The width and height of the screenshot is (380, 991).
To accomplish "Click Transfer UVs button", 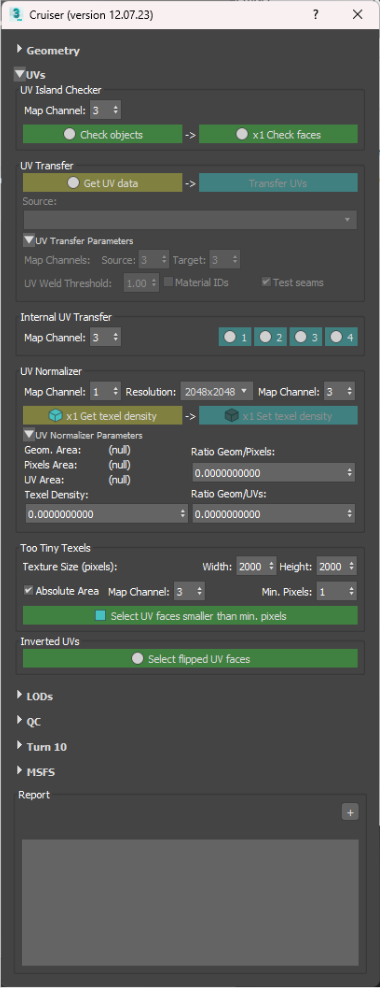I will [x=278, y=183].
